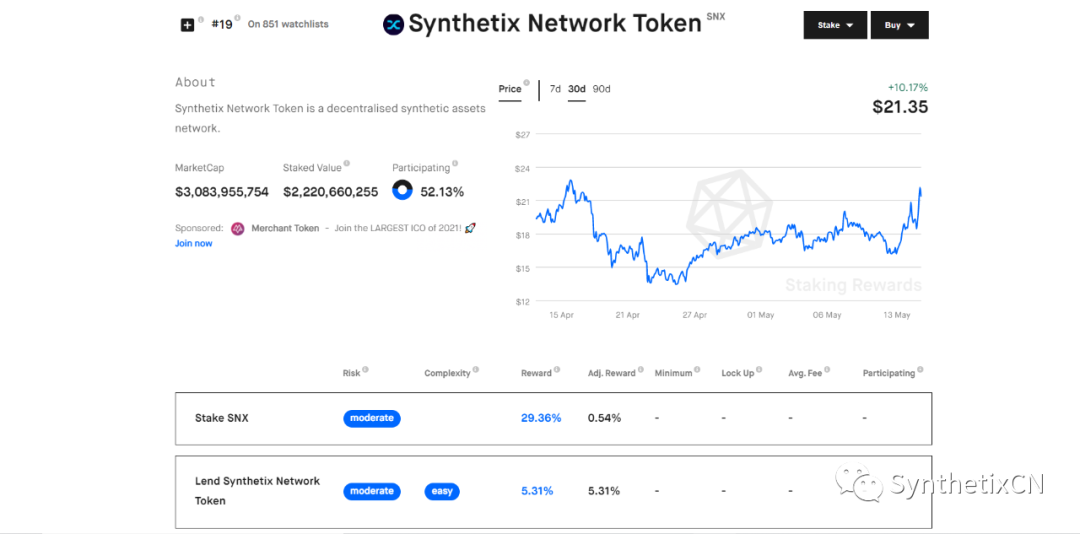1080x534 pixels.
Task: Click the Synthetix logo icon beside title
Action: point(394,24)
